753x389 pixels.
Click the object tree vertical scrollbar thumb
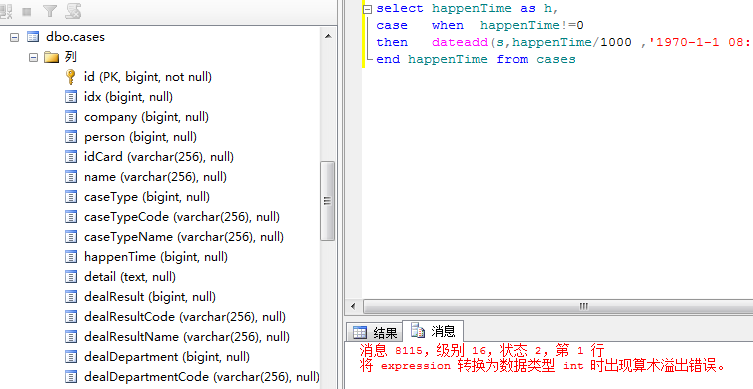pyautogui.click(x=328, y=201)
